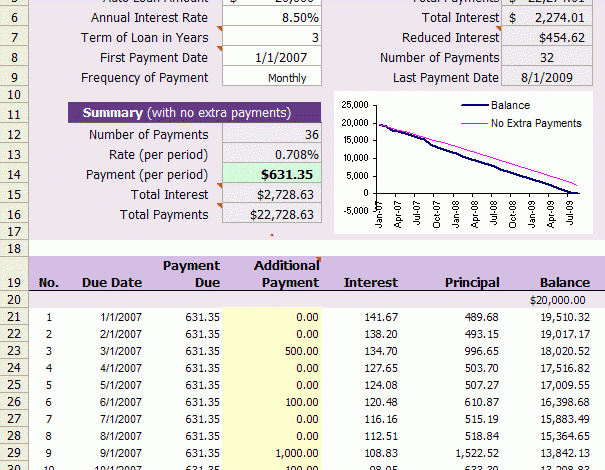Select additional payment 0.00 for 4/1/2007
The height and width of the screenshot is (470, 605).
coord(272,368)
